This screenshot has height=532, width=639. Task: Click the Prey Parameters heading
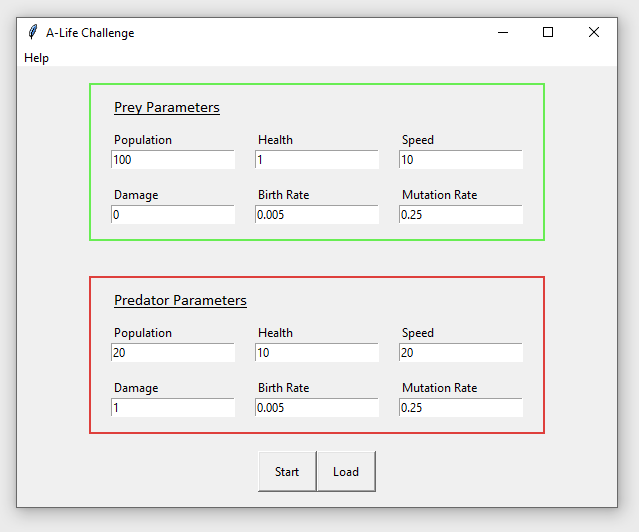click(x=167, y=108)
